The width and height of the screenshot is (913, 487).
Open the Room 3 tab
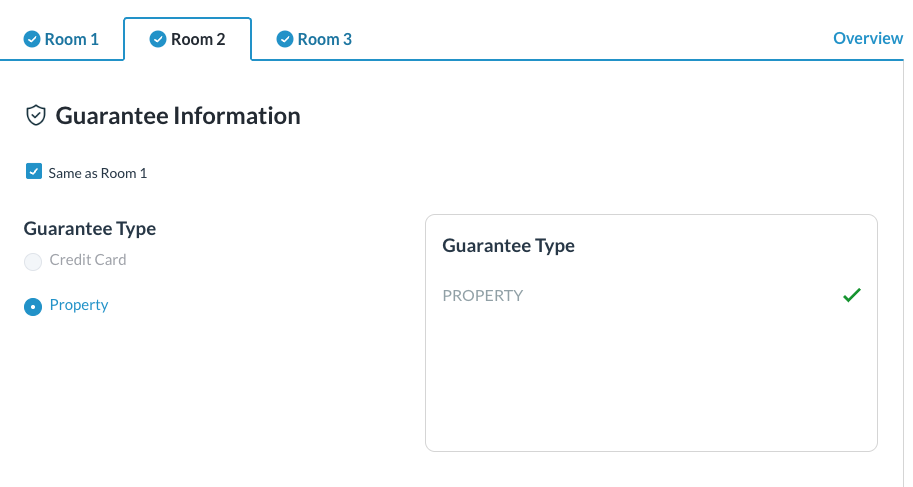pyautogui.click(x=324, y=40)
